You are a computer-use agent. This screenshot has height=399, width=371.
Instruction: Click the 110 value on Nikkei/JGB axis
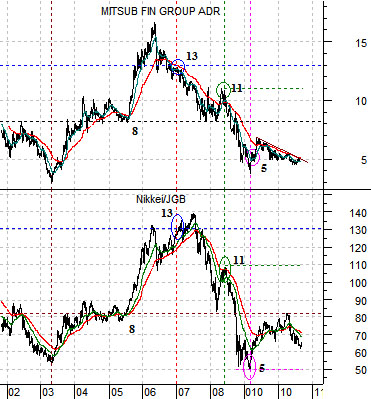point(357,265)
